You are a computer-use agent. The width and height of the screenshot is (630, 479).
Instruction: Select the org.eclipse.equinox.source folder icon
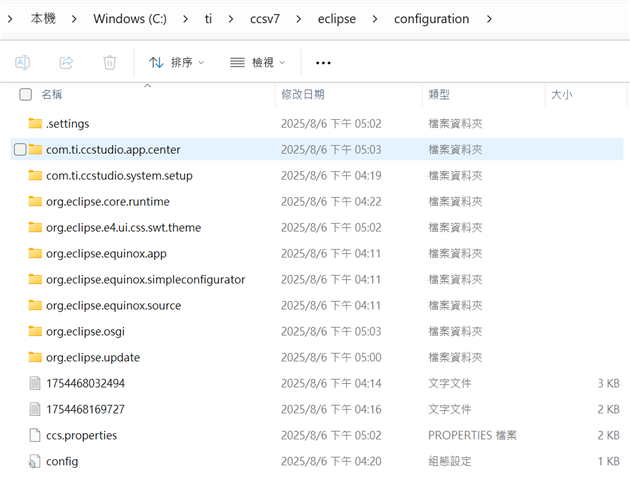[x=35, y=305]
